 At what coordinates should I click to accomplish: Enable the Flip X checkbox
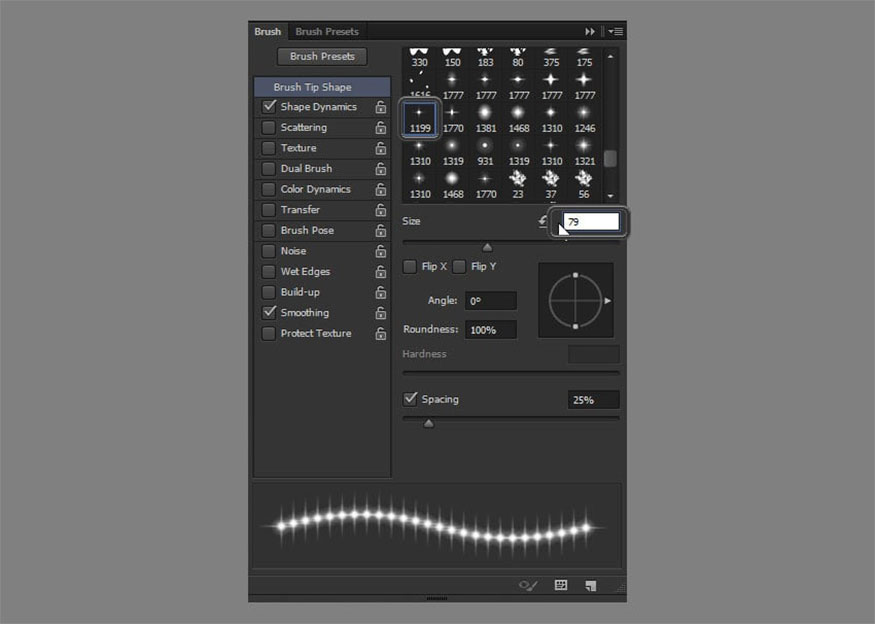coord(410,267)
